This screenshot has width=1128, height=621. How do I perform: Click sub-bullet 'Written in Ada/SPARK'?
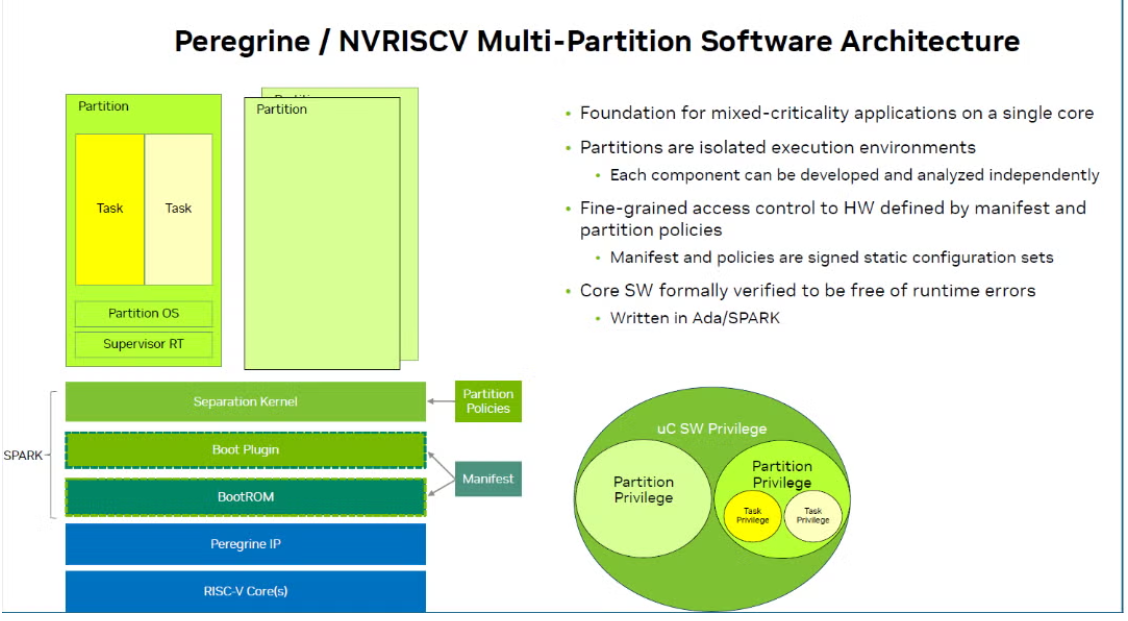(694, 318)
